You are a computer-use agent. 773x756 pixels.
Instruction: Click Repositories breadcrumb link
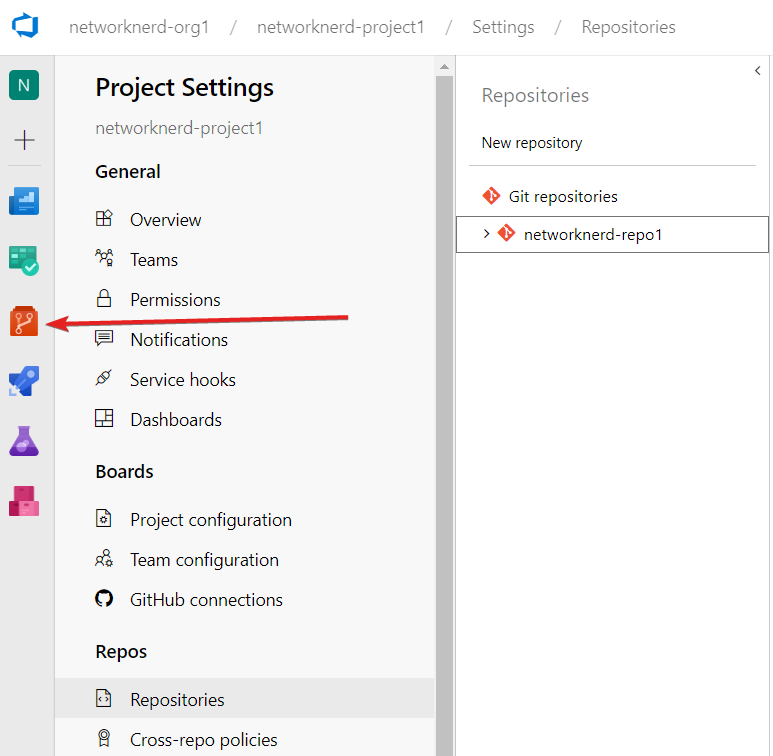pos(629,27)
